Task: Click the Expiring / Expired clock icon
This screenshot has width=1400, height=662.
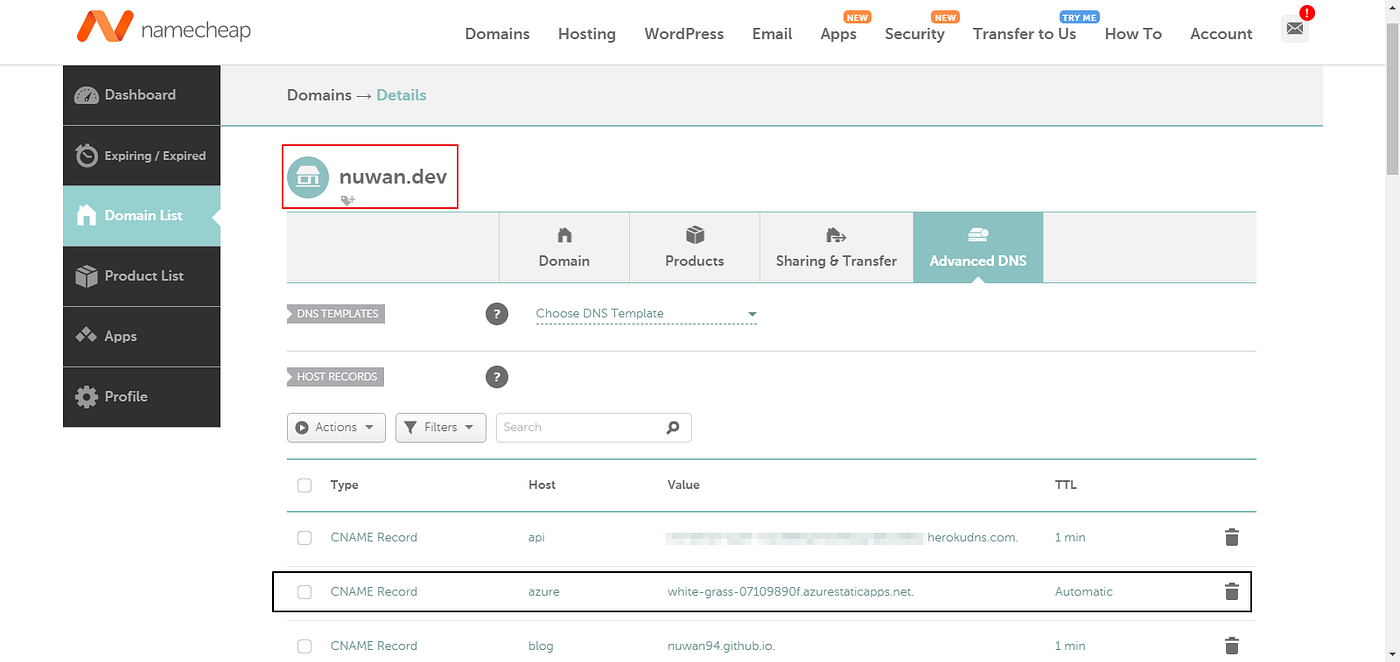Action: (87, 156)
